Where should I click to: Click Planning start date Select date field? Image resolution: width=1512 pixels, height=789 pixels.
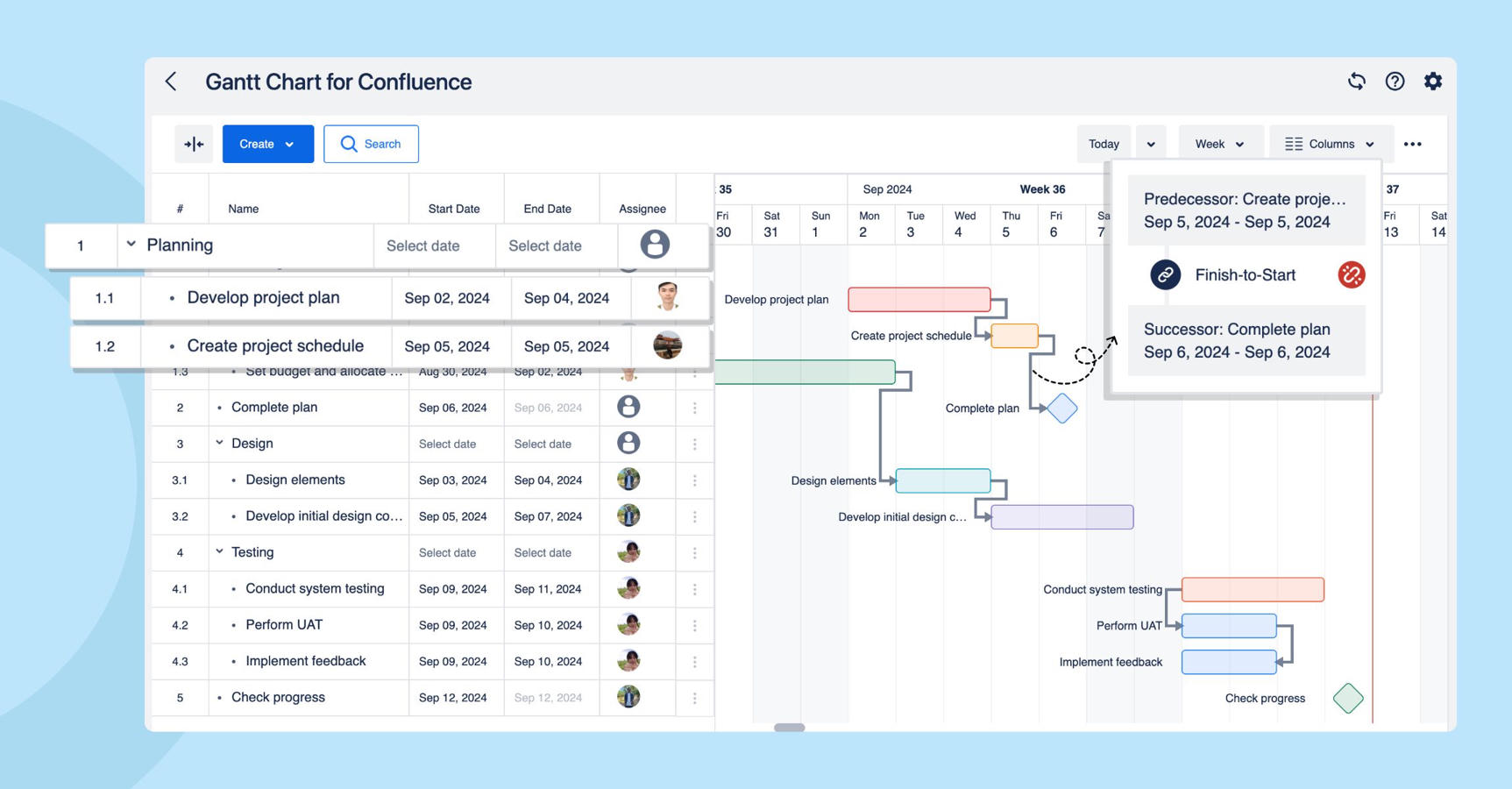(x=423, y=245)
